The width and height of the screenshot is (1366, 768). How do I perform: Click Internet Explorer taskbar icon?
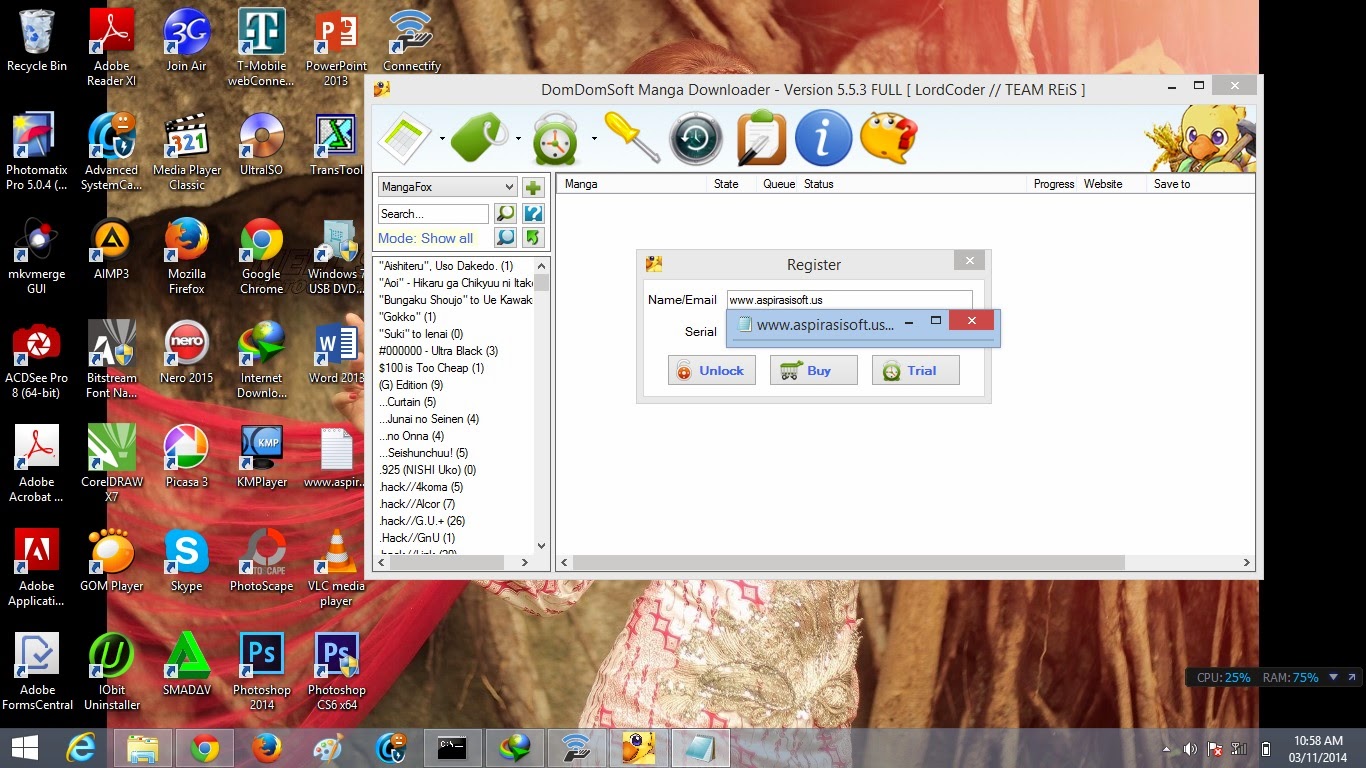point(81,748)
